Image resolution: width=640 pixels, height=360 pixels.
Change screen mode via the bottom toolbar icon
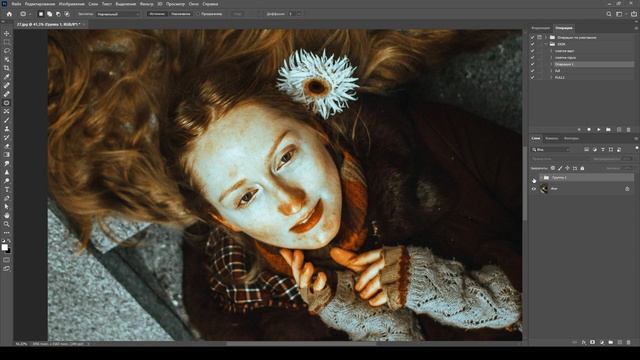point(7,269)
